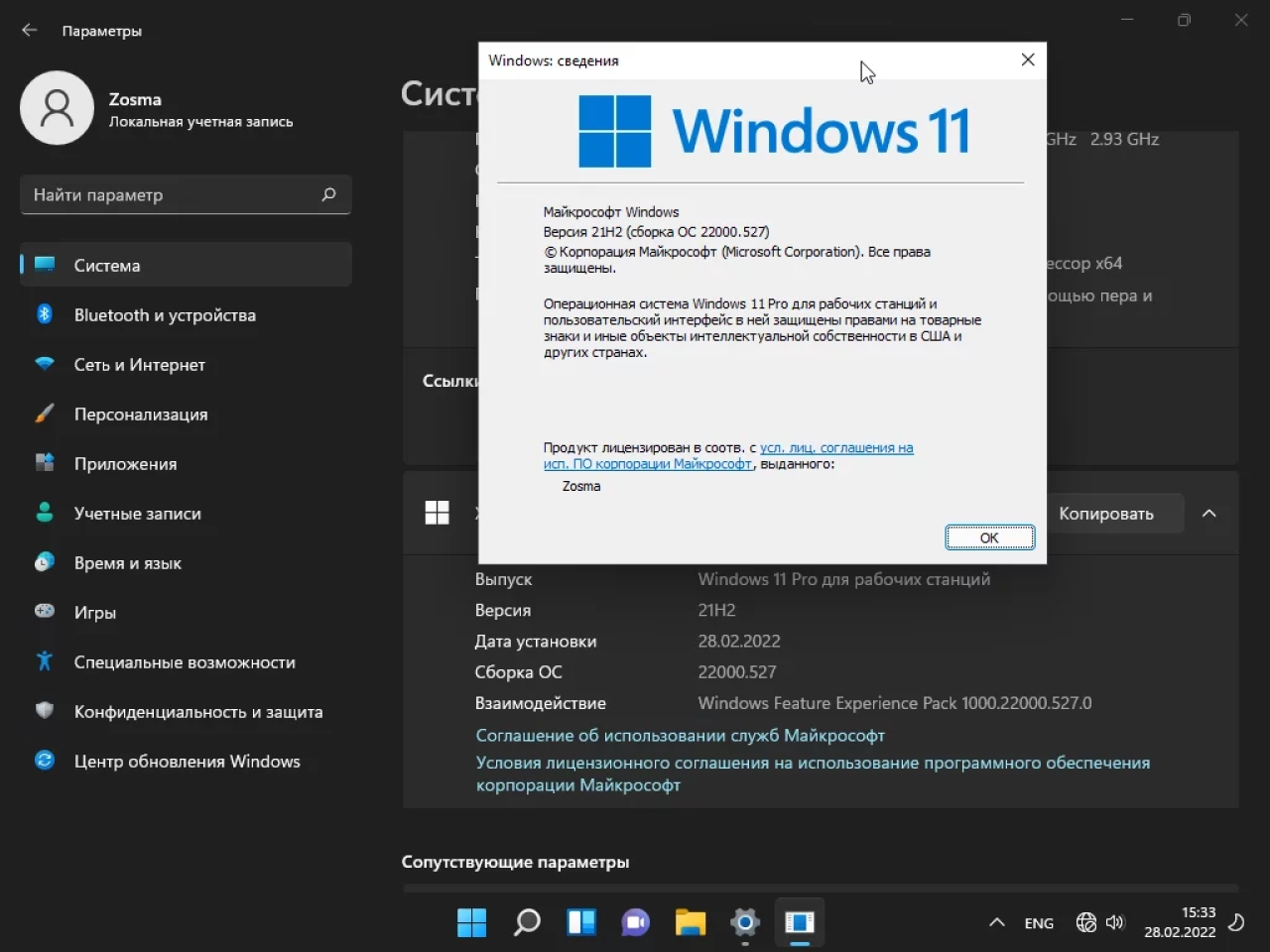Screen dimensions: 1270x952
Task: Open Сеть и Интернет category
Action: pos(186,364)
